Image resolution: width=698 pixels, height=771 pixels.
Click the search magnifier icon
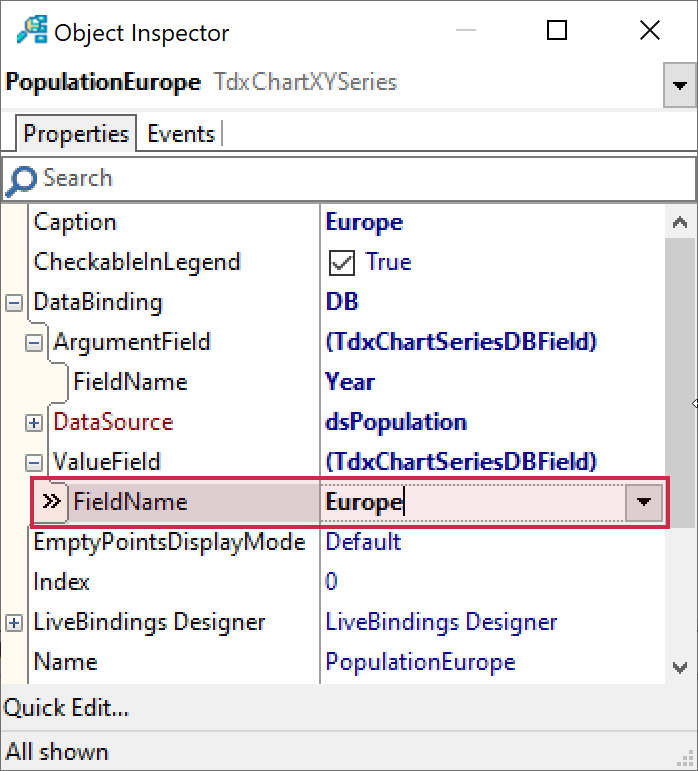coord(20,180)
